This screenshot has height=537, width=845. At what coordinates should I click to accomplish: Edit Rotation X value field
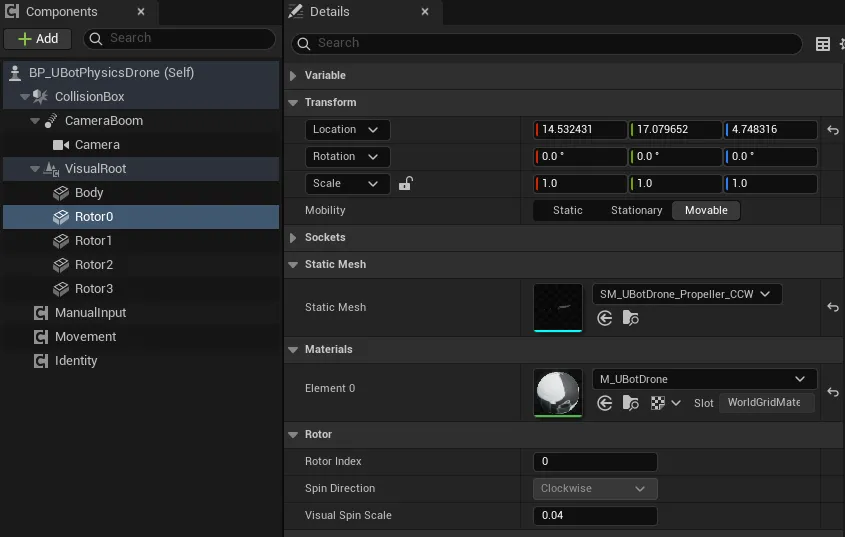point(580,156)
